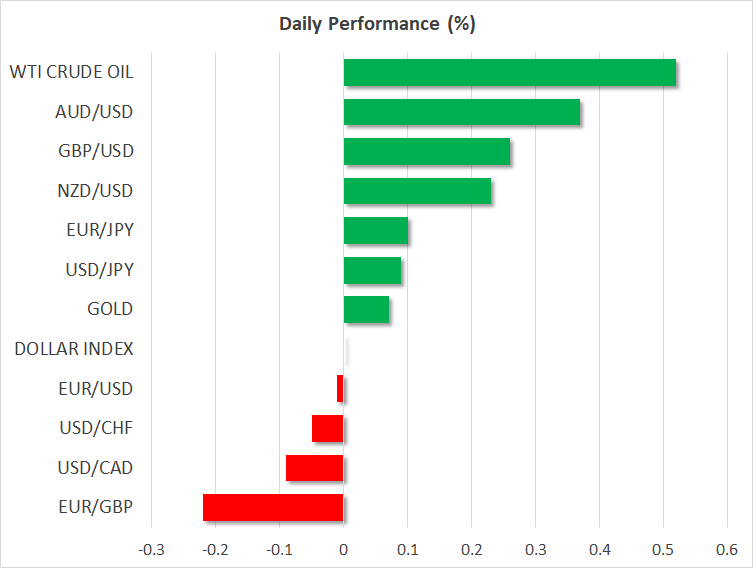Select the -0.3 axis tick label
This screenshot has height=568, width=753.
point(151,550)
